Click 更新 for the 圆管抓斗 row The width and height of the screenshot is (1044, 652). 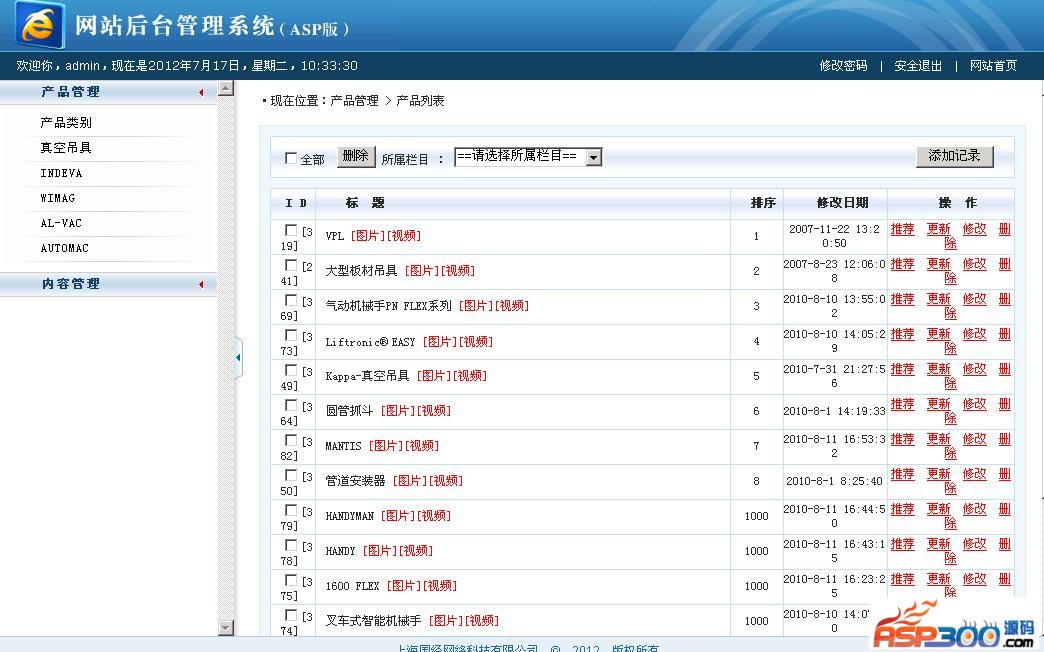(x=939, y=404)
